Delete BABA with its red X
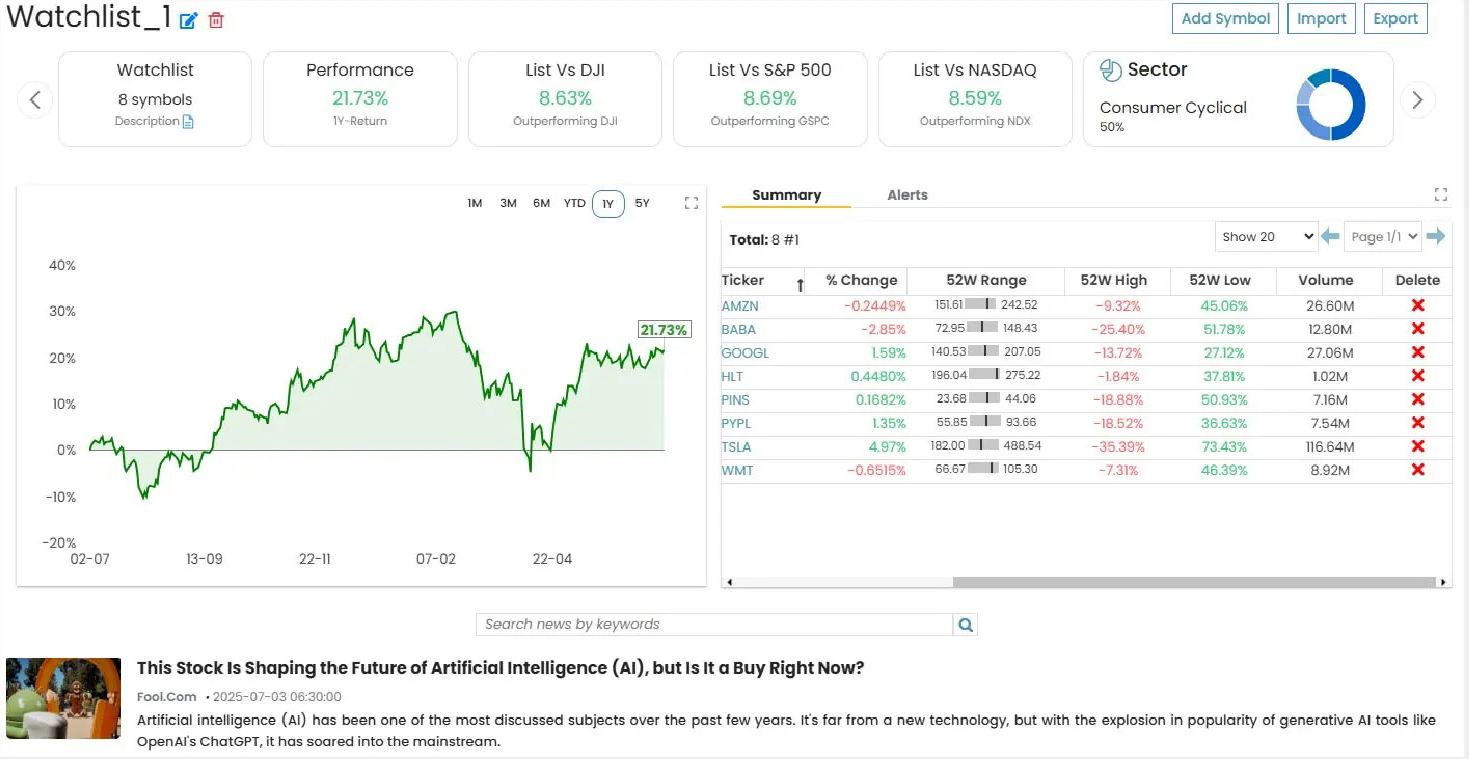Image resolution: width=1469 pixels, height=759 pixels. pyautogui.click(x=1417, y=328)
